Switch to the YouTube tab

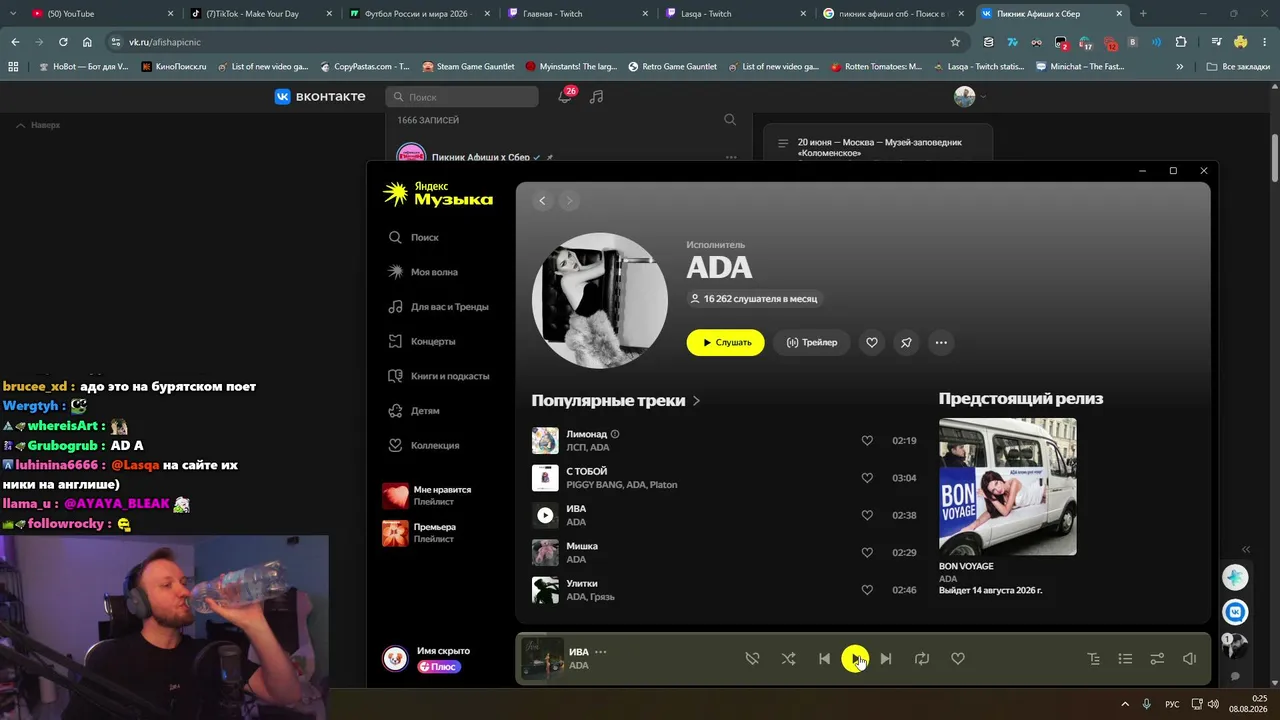tap(104, 14)
